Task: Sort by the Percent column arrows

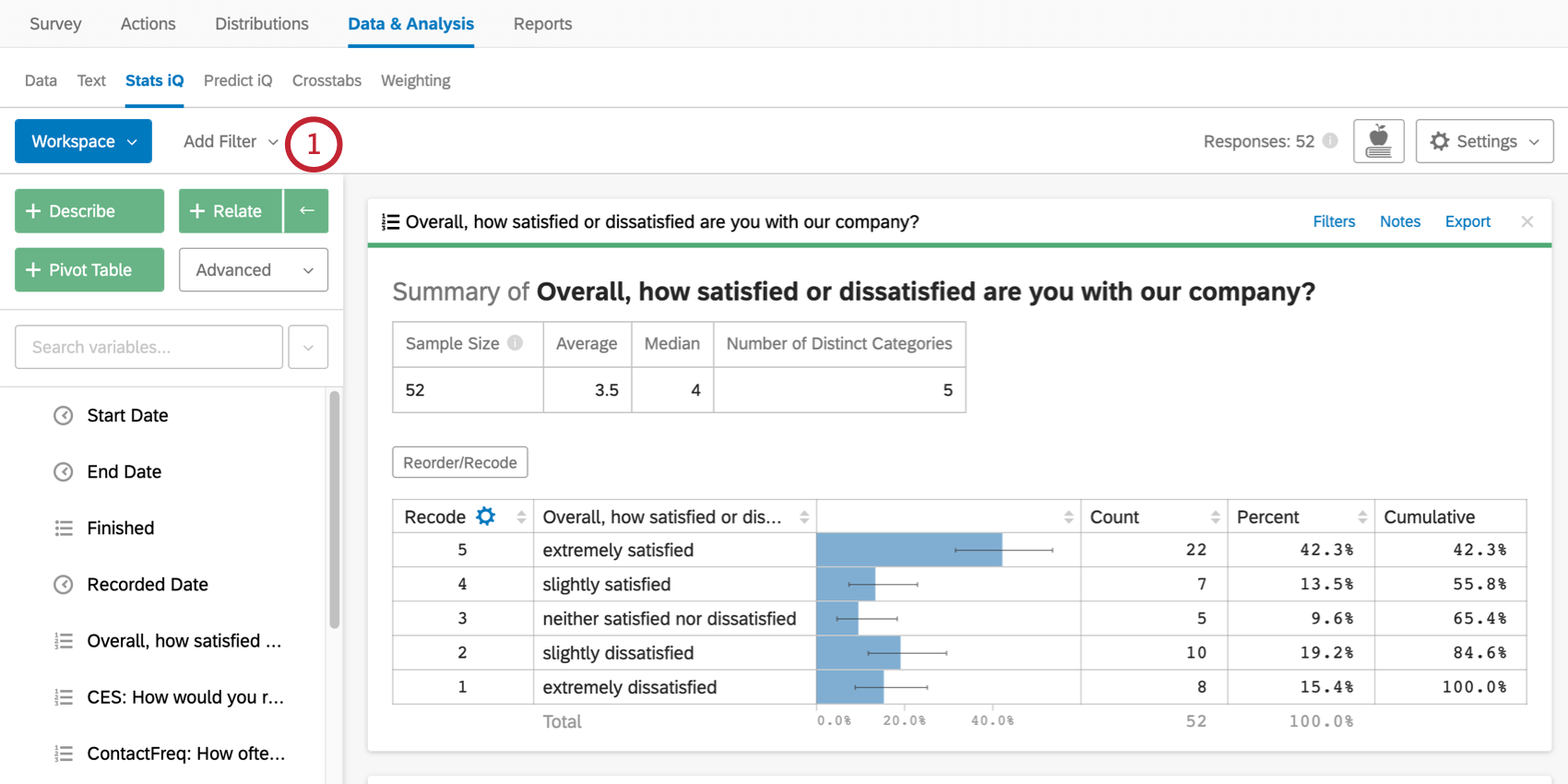Action: [x=1361, y=517]
